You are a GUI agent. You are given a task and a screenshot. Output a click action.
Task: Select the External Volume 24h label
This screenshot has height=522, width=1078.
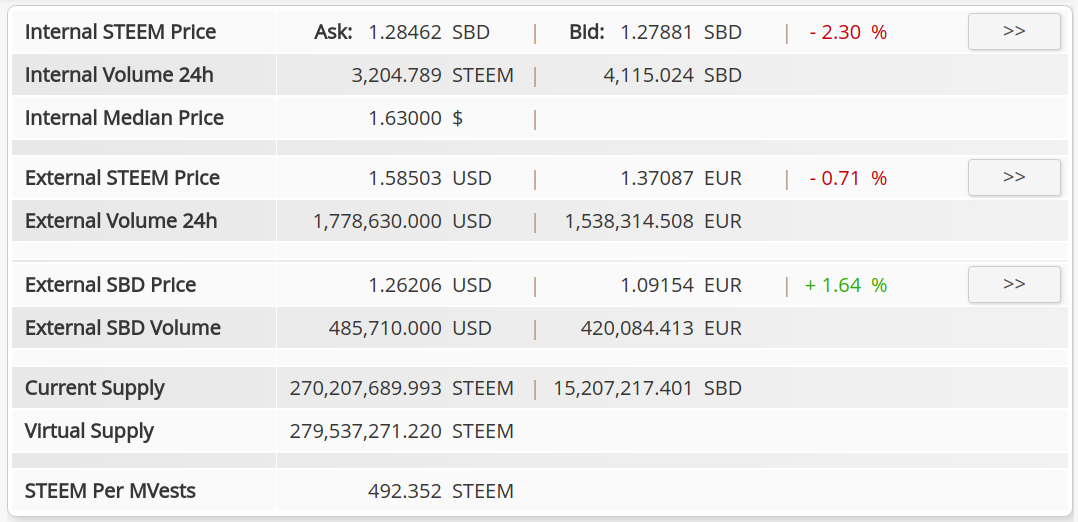tap(121, 221)
